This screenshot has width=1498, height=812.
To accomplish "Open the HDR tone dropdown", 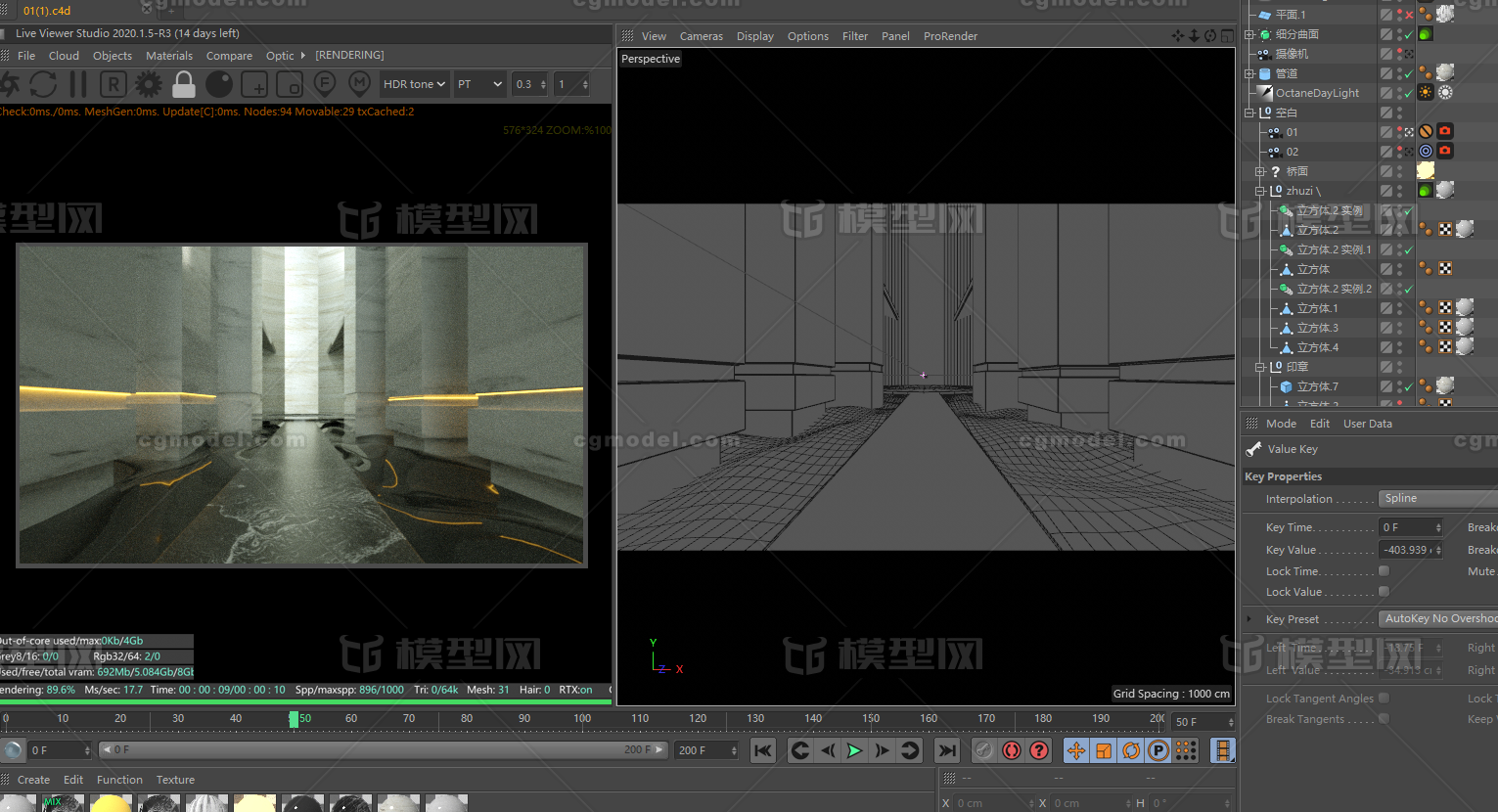I will tap(414, 84).
